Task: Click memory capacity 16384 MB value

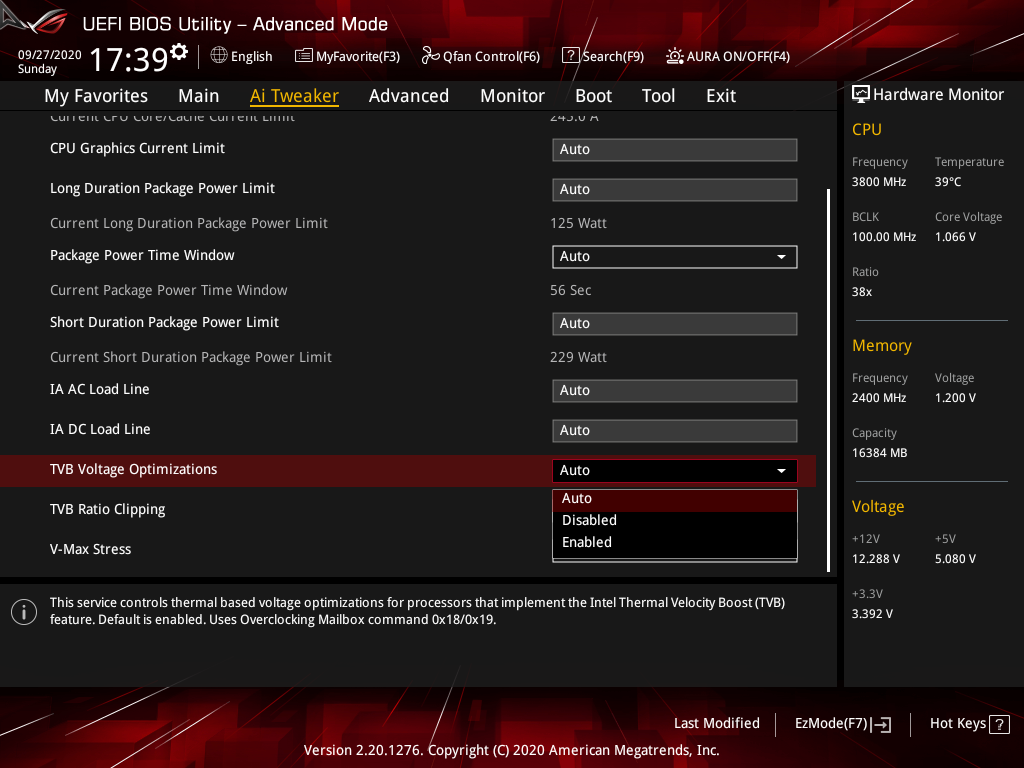Action: (x=879, y=453)
